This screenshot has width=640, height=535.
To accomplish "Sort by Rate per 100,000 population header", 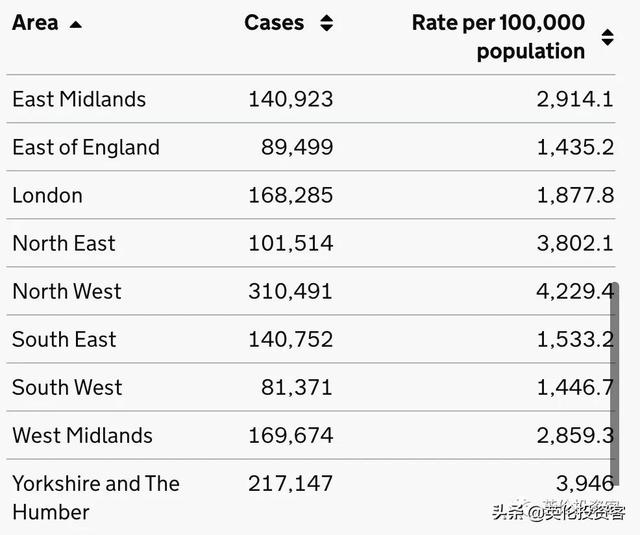I will click(x=498, y=37).
